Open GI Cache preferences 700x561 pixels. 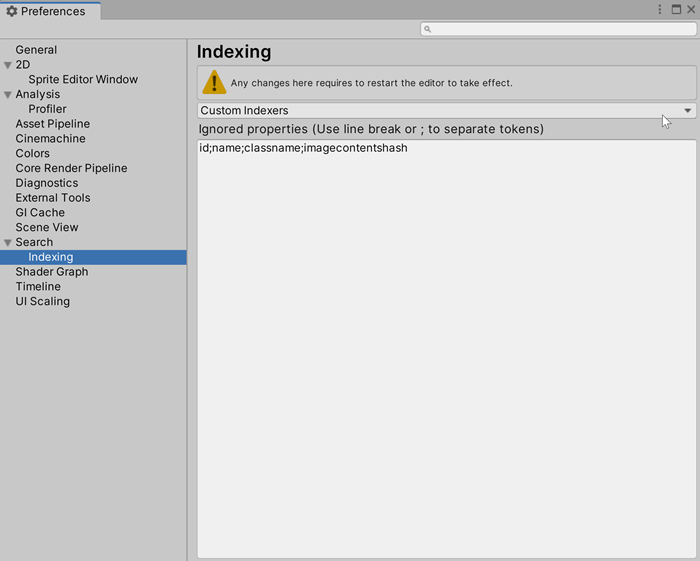pyautogui.click(x=40, y=212)
